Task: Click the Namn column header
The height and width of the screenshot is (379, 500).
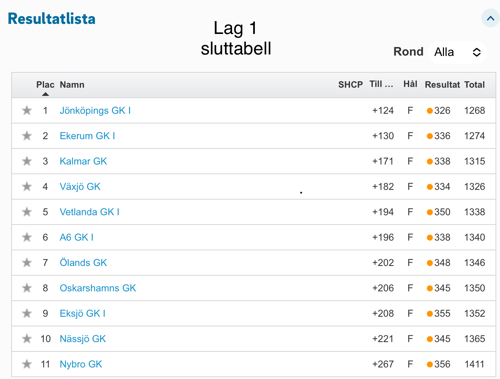Action: 72,85
